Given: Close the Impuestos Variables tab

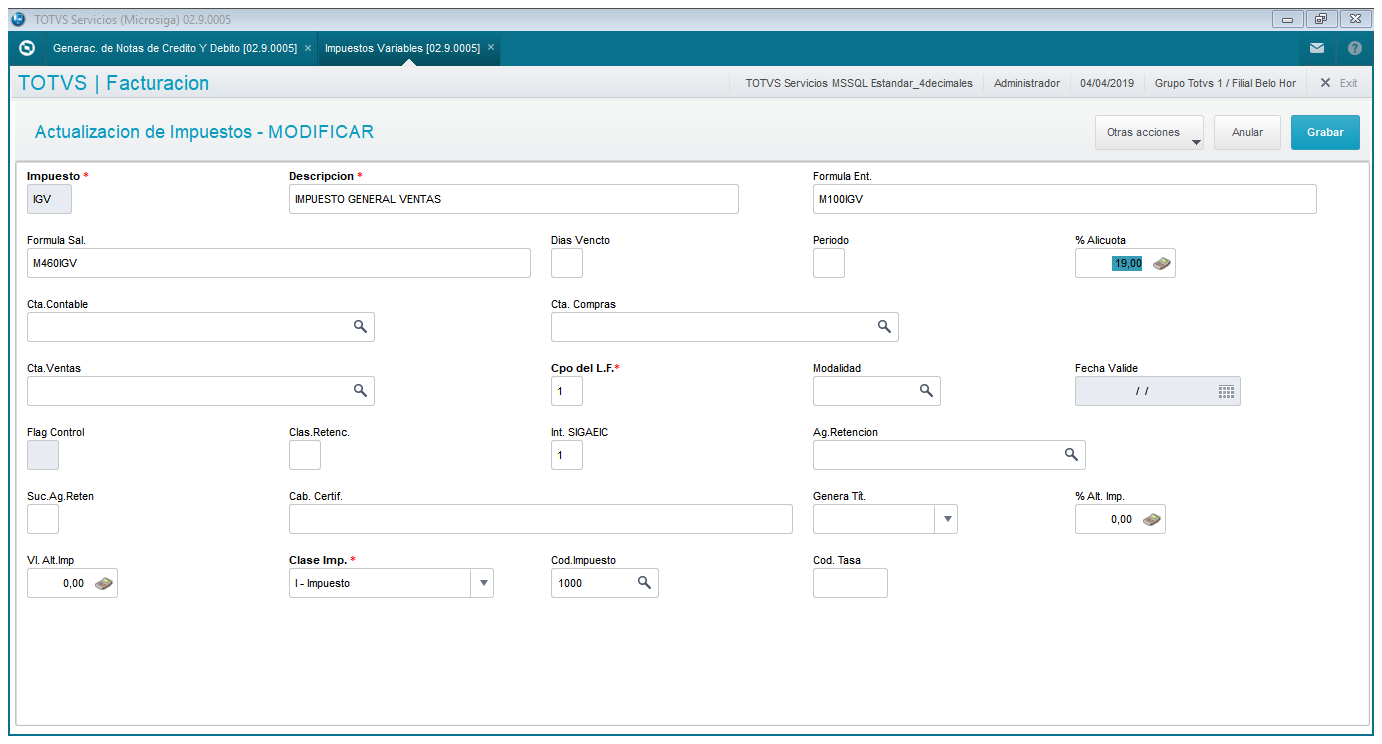Looking at the screenshot, I should (x=491, y=48).
